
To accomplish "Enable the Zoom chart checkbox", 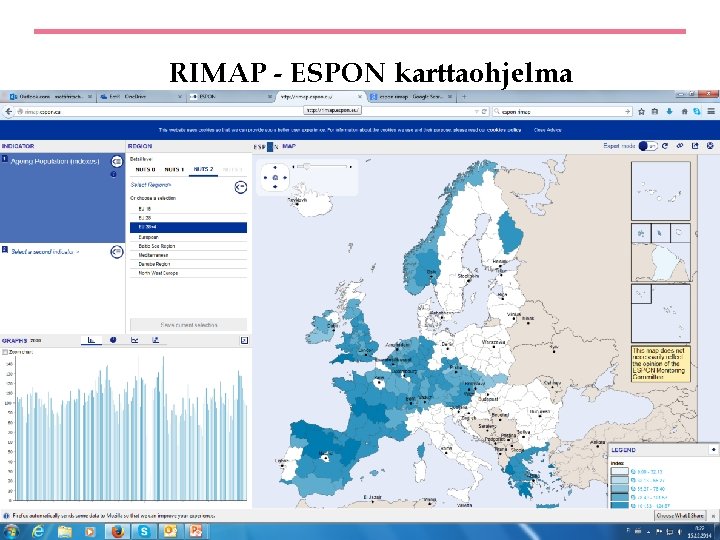I will click(5, 352).
